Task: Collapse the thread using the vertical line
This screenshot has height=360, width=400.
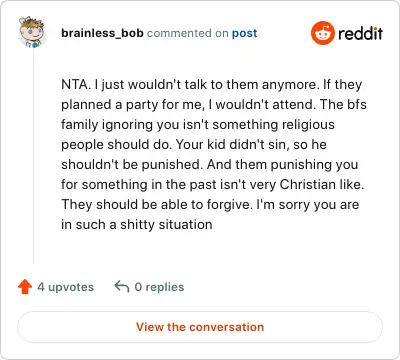Action: 33,156
